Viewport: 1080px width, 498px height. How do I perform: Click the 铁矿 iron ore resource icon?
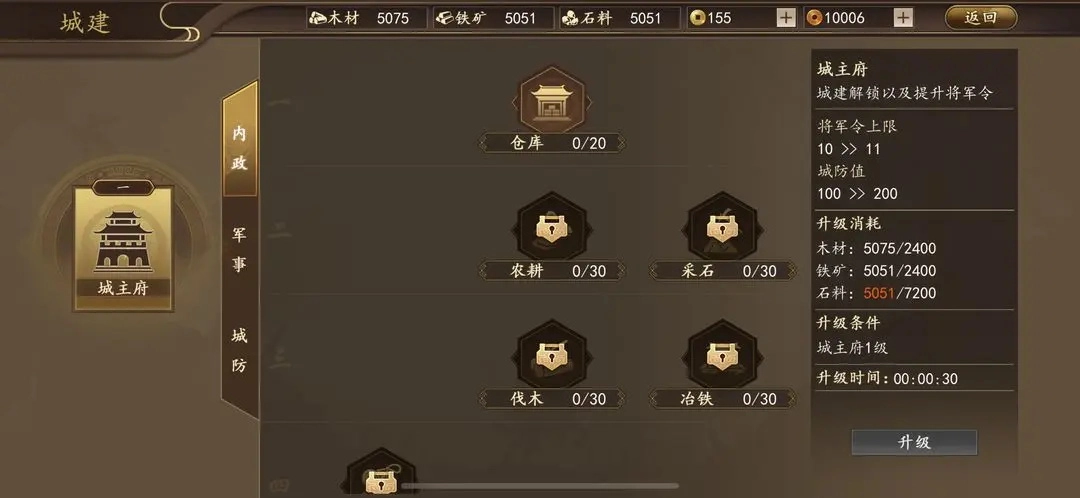click(445, 19)
